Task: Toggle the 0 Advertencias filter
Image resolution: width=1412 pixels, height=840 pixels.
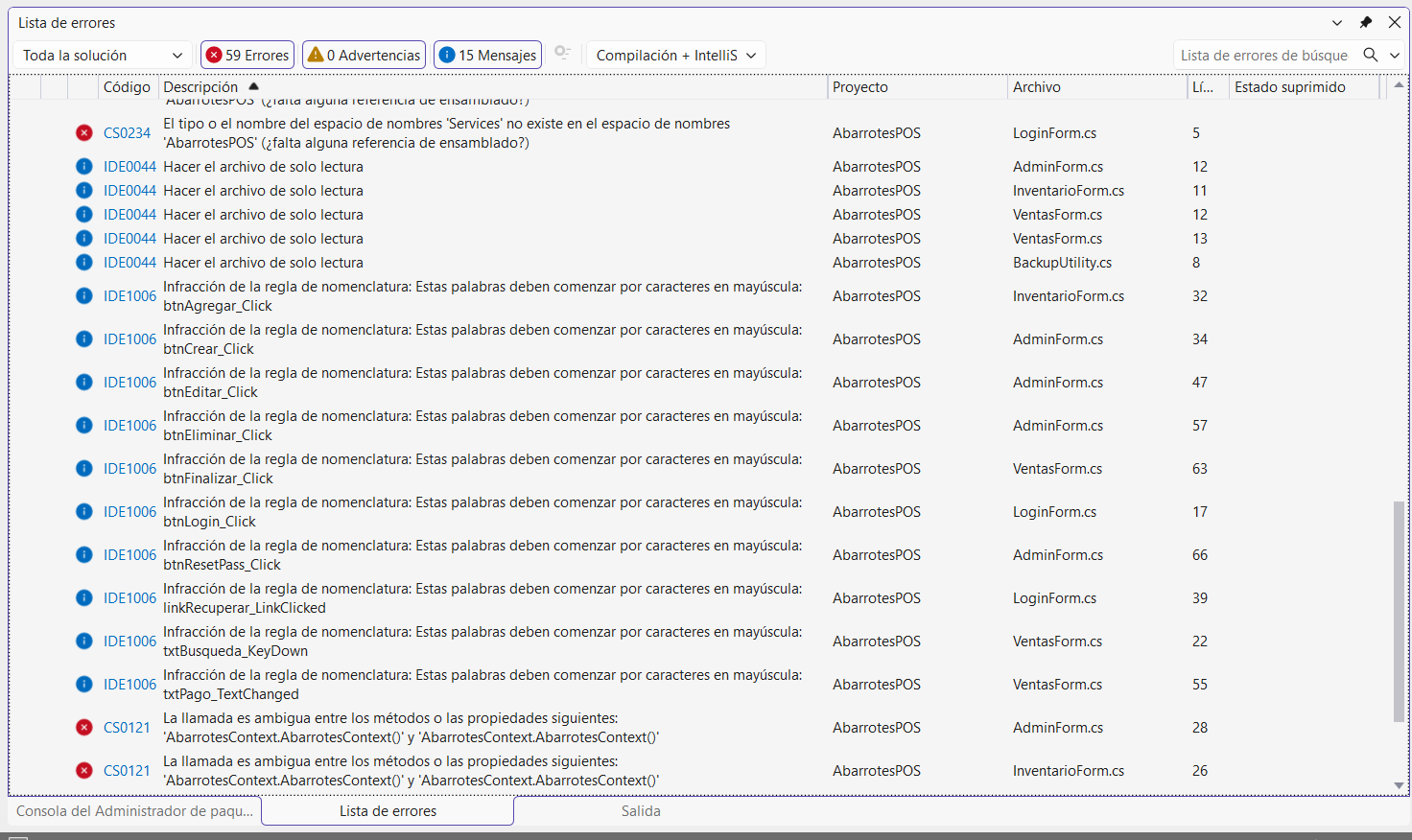Action: pyautogui.click(x=365, y=56)
